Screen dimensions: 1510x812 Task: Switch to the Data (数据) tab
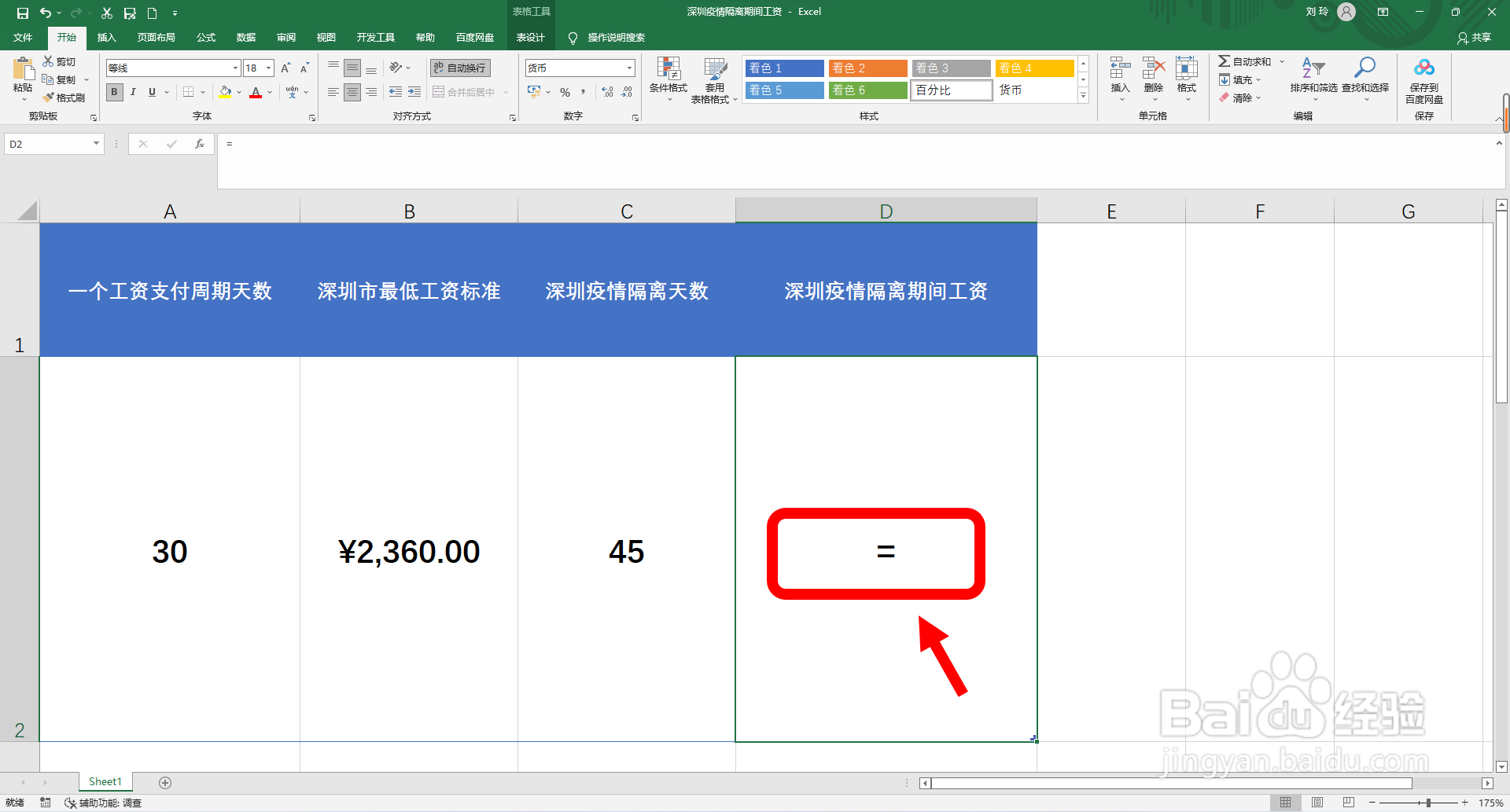click(x=246, y=38)
